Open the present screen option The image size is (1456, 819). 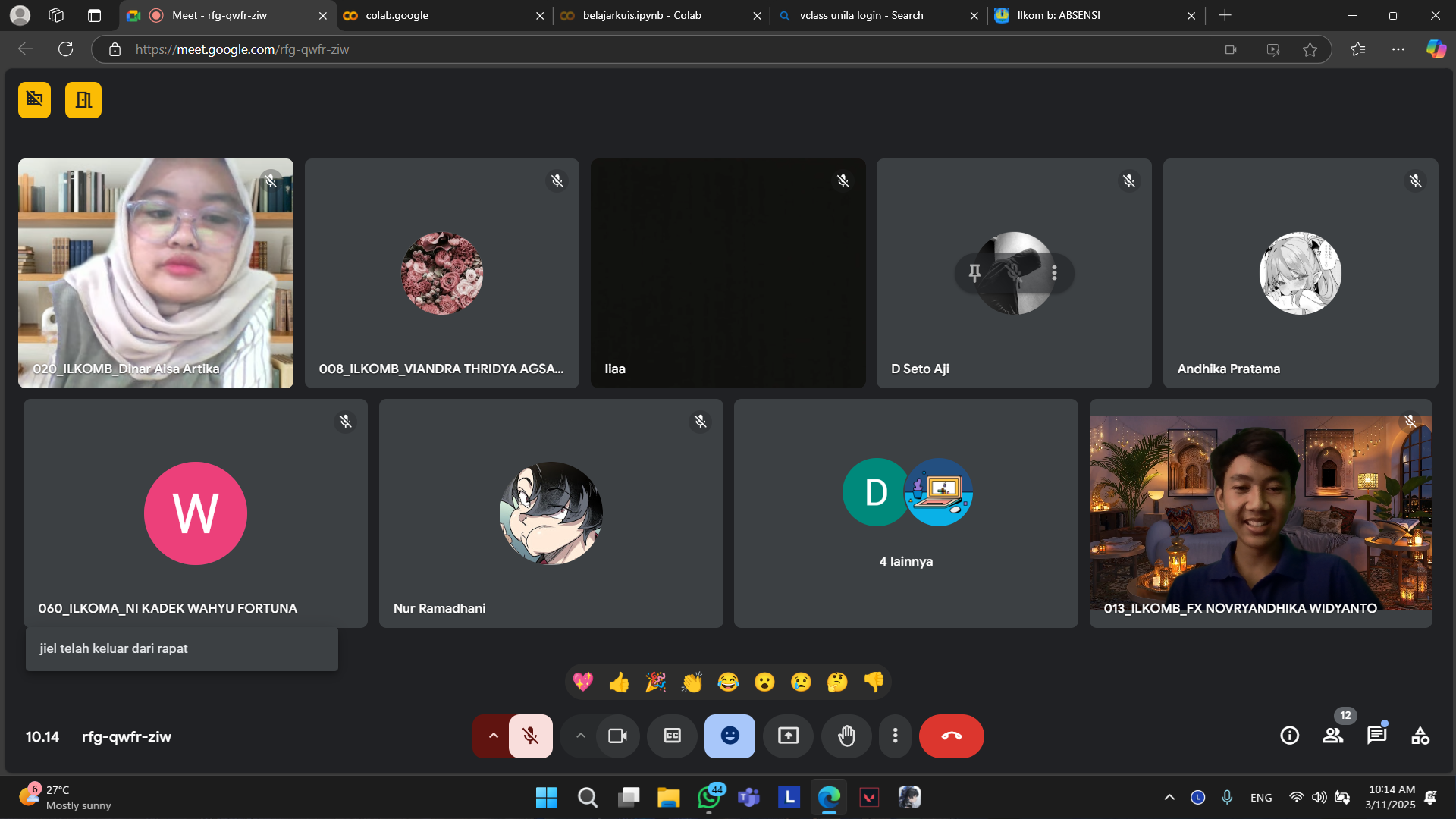[x=788, y=736]
